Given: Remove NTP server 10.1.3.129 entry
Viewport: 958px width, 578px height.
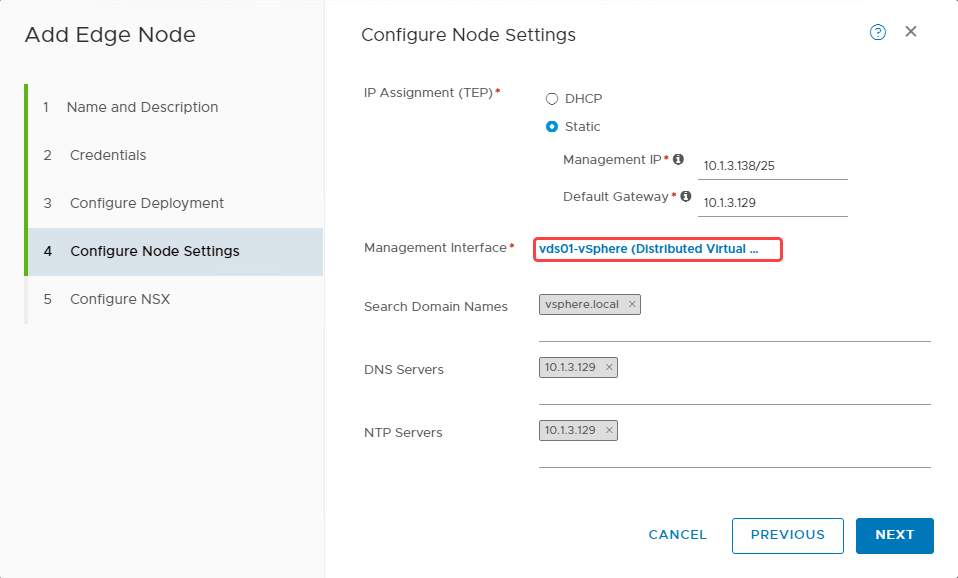Looking at the screenshot, I should click(x=609, y=430).
